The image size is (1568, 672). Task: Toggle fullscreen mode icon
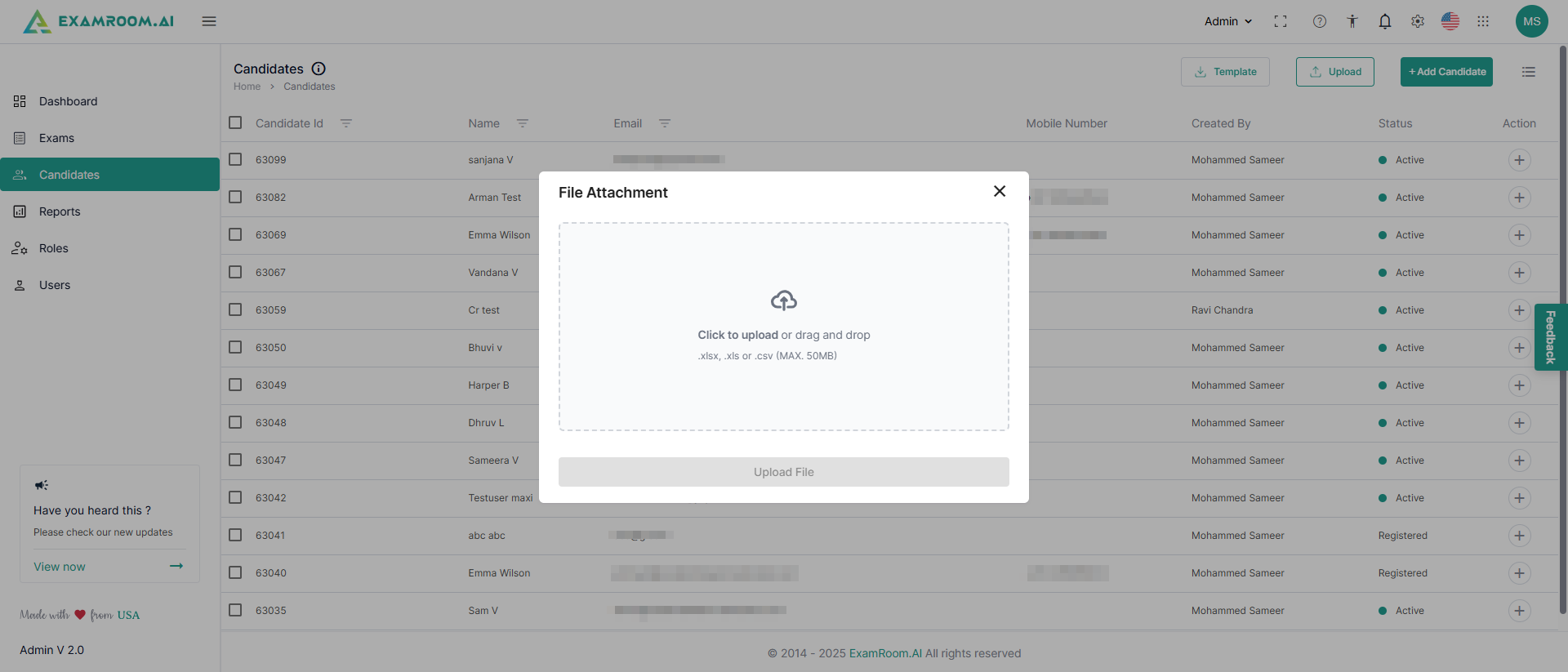1281,22
